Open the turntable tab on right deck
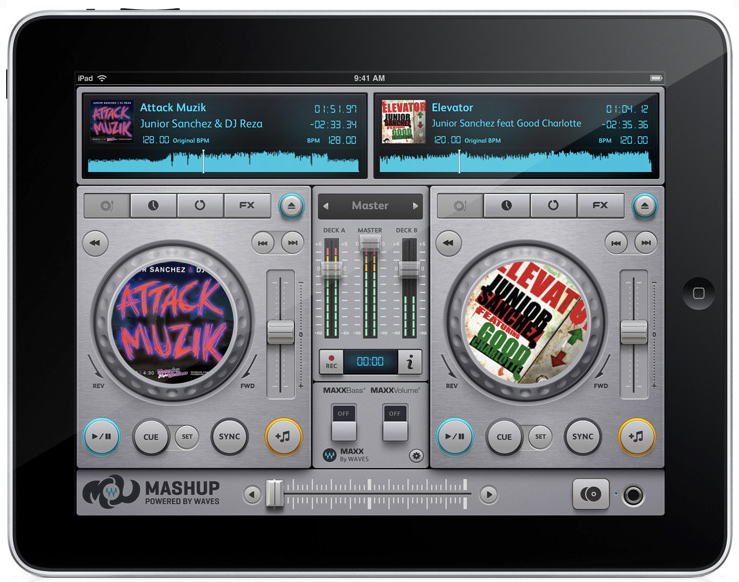Viewport: 739px width, 582px height. click(460, 206)
